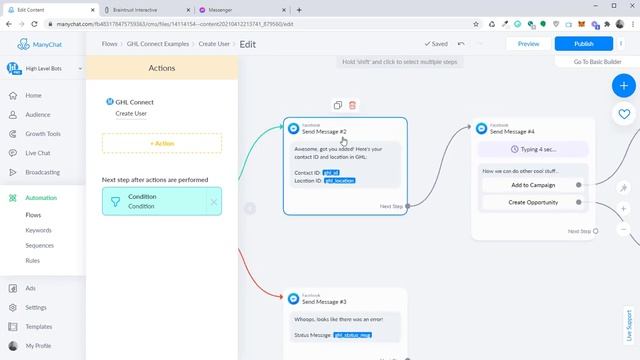
Task: Click Go To Basic Builder
Action: pyautogui.click(x=598, y=62)
